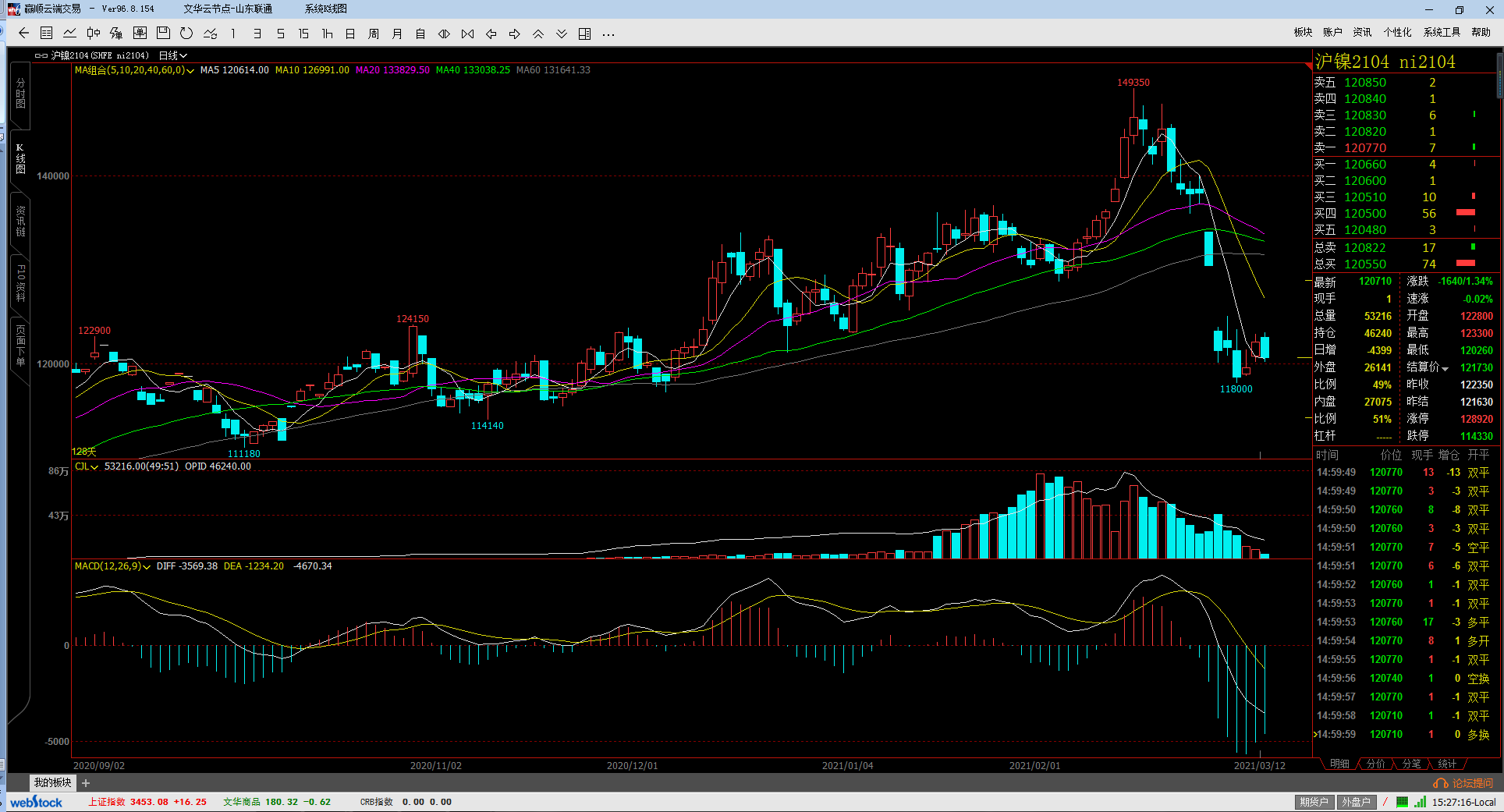Add a new block tab with plus
Image resolution: width=1504 pixels, height=812 pixels.
click(86, 783)
